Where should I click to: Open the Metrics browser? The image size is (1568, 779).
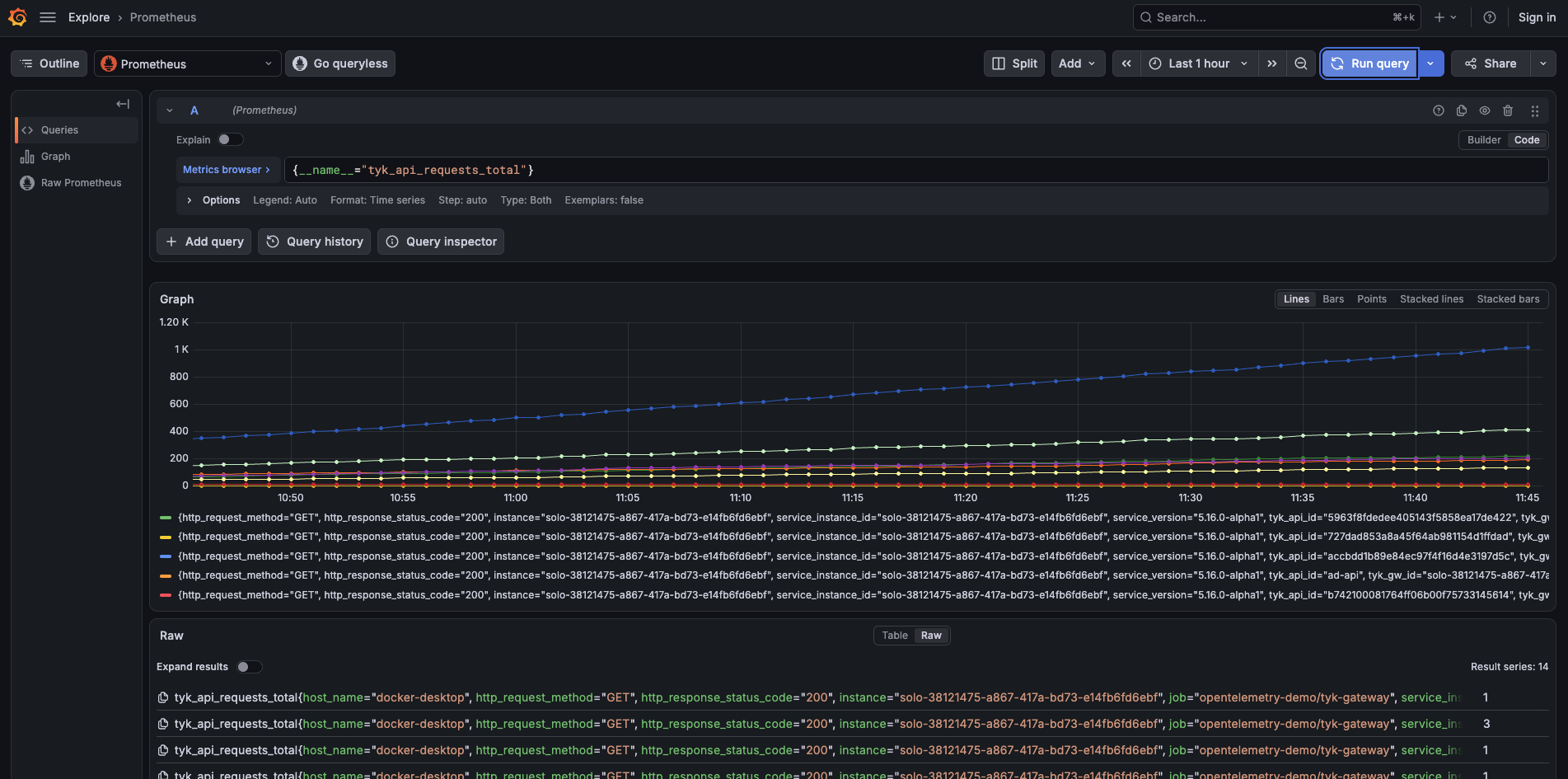227,170
